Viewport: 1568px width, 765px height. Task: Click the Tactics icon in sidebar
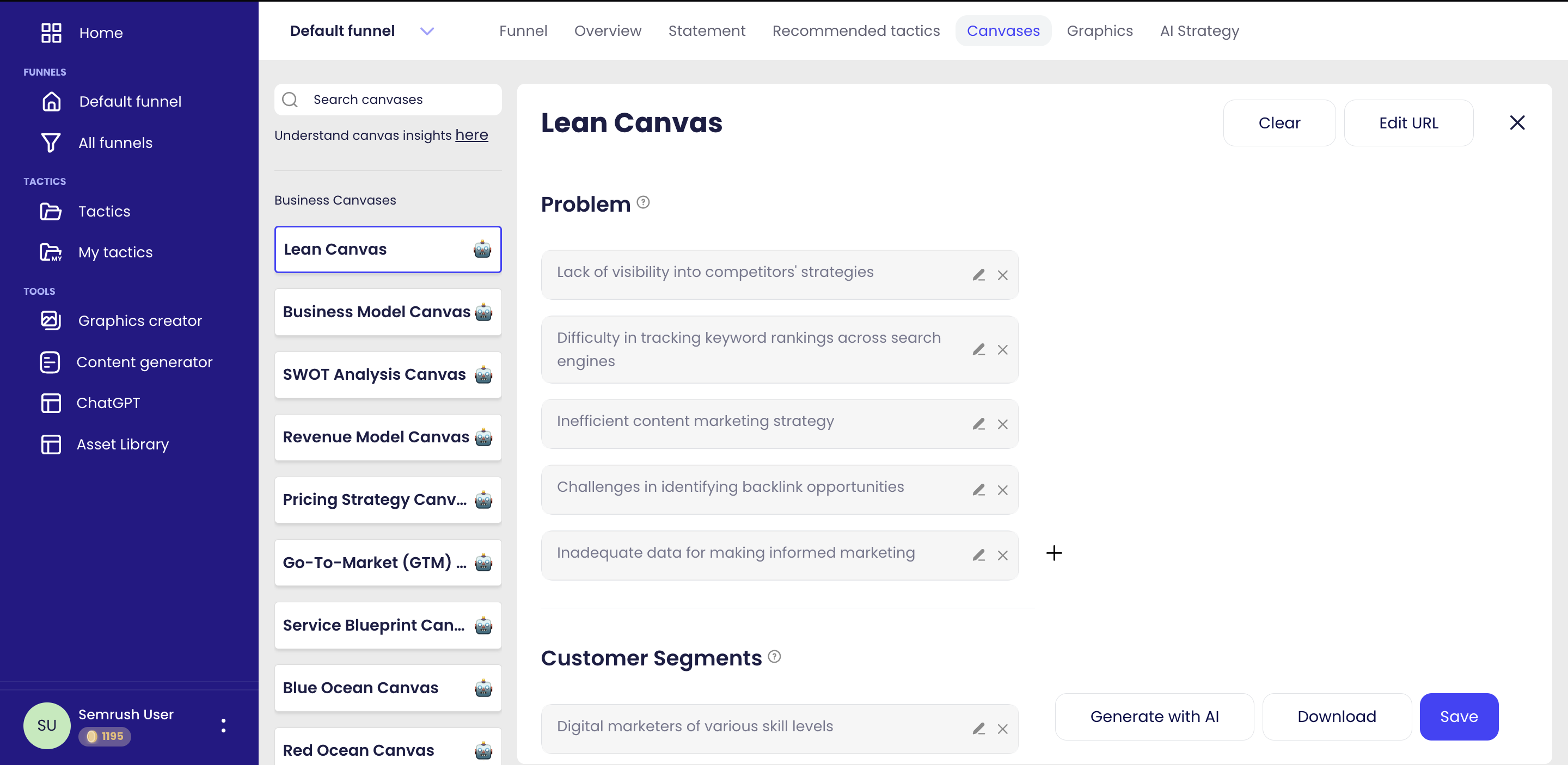51,211
